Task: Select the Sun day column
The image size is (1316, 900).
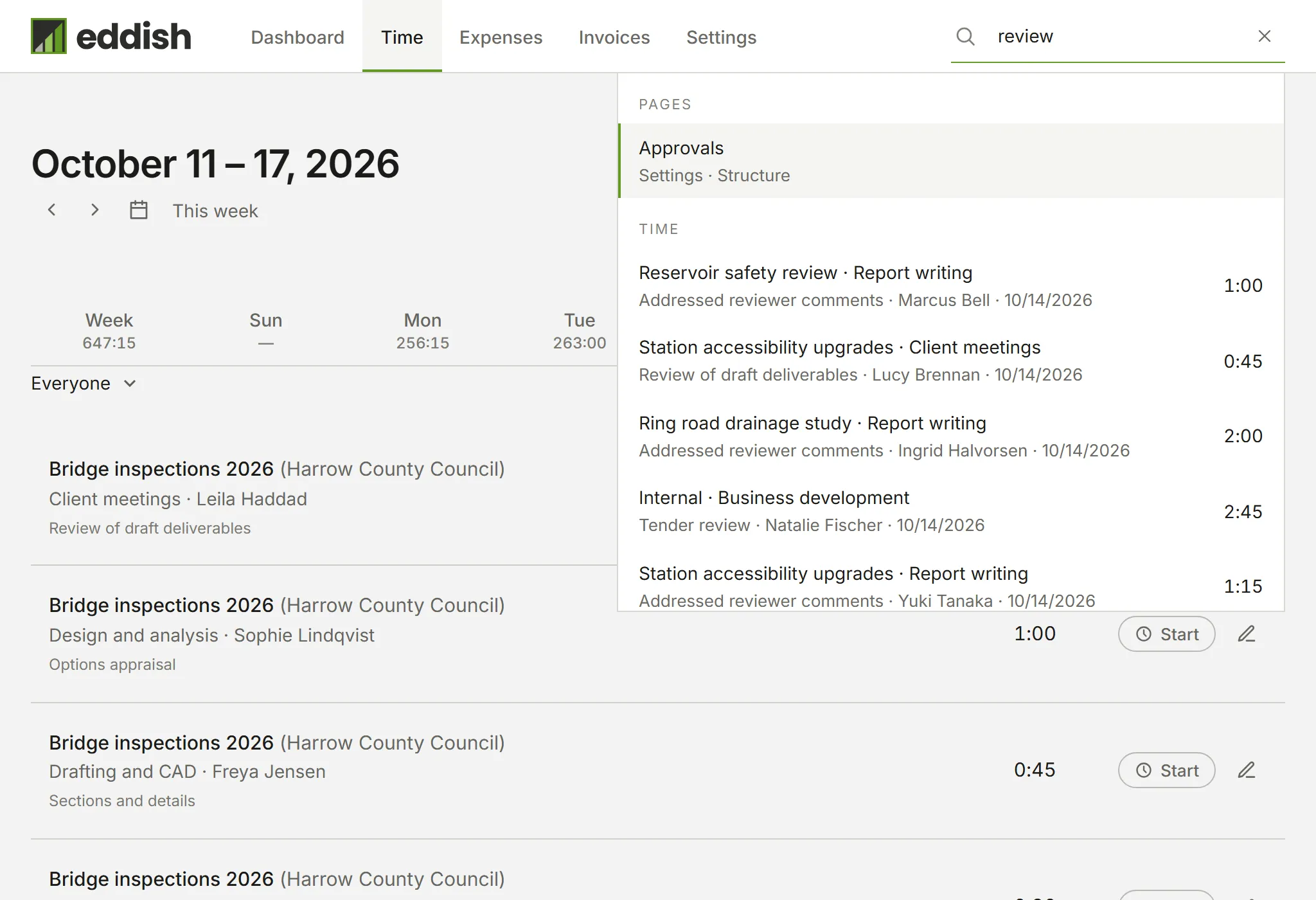Action: (x=266, y=331)
